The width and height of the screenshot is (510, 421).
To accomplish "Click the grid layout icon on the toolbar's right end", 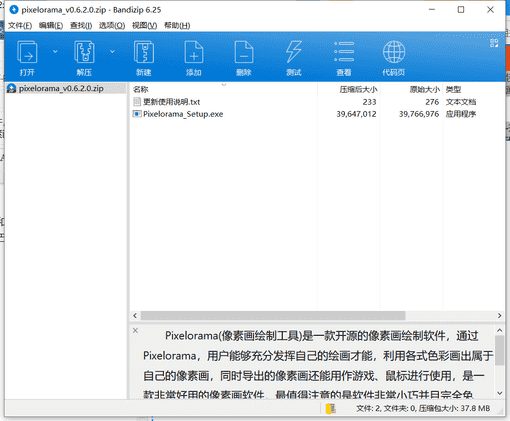I will click(x=494, y=43).
